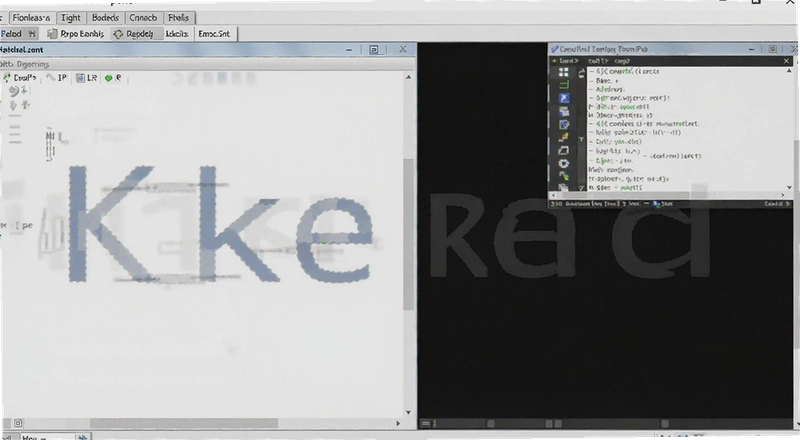Click the yellow stacked-blocks icon in dark sidebar

point(563,137)
